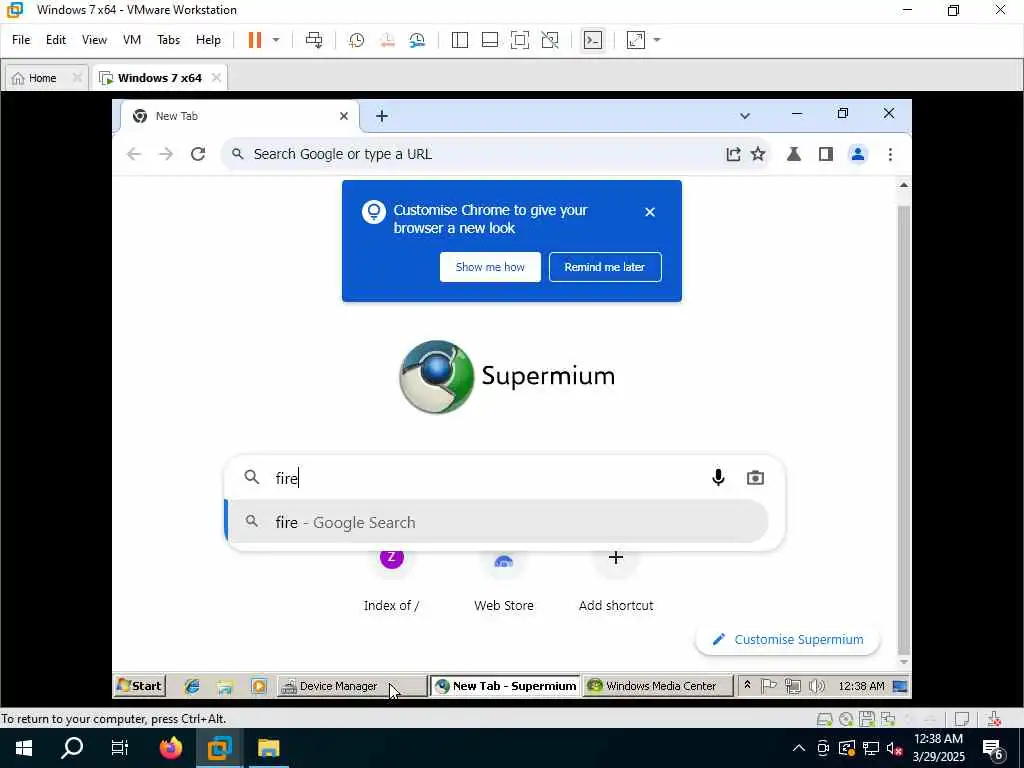Open the VM menu
Viewport: 1024px width, 768px height.
click(x=132, y=40)
